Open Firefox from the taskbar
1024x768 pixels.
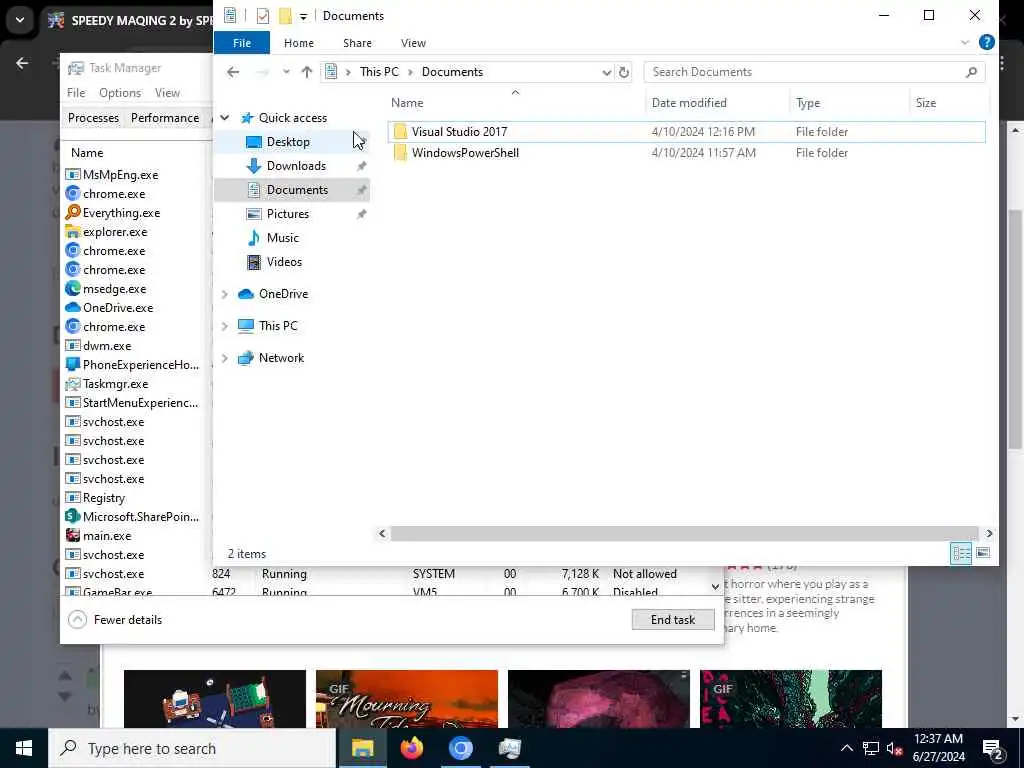[x=411, y=748]
